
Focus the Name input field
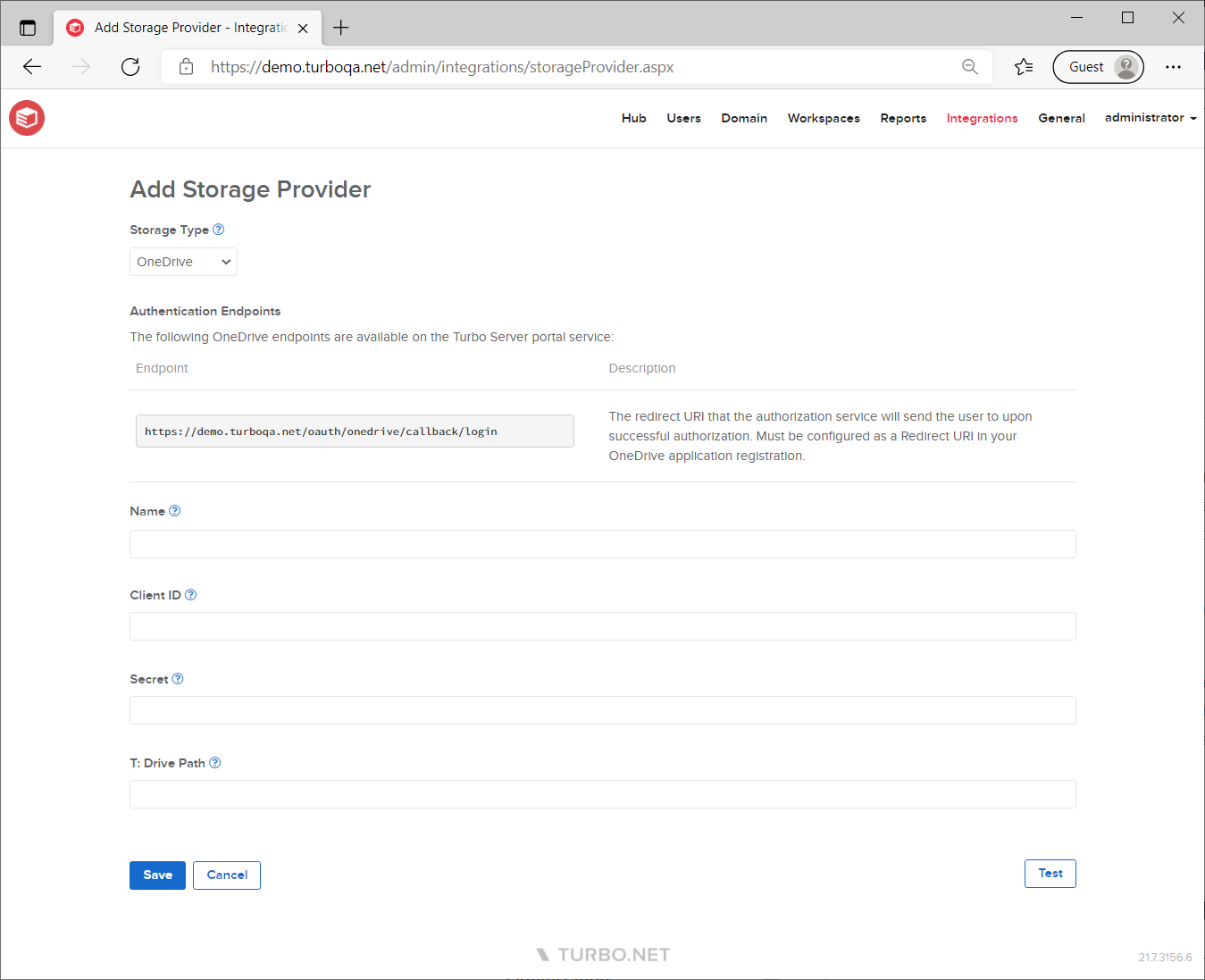602,544
